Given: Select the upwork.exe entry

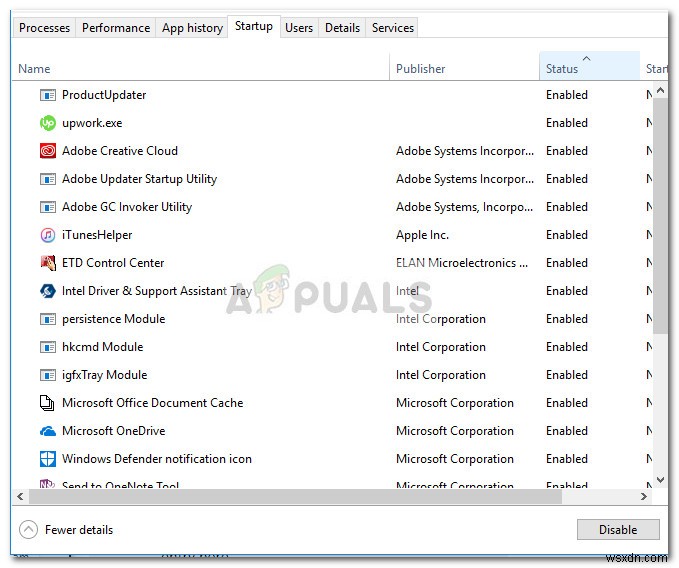Looking at the screenshot, I should tap(92, 123).
